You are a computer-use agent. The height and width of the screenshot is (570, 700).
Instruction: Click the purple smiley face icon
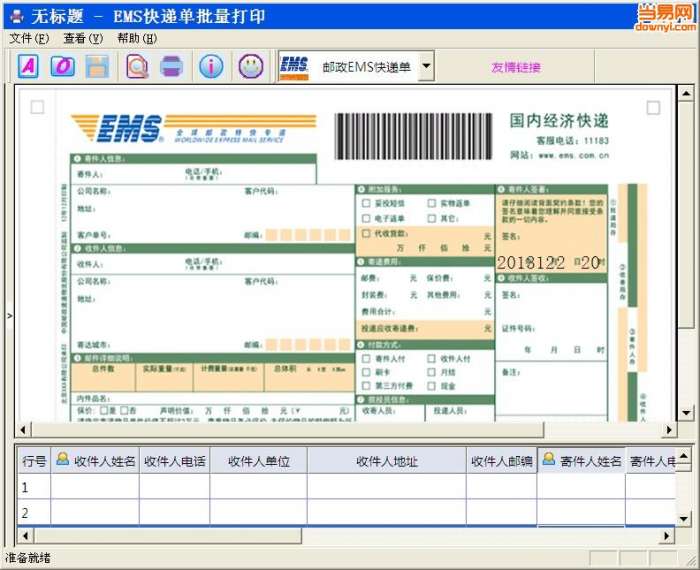click(x=251, y=67)
